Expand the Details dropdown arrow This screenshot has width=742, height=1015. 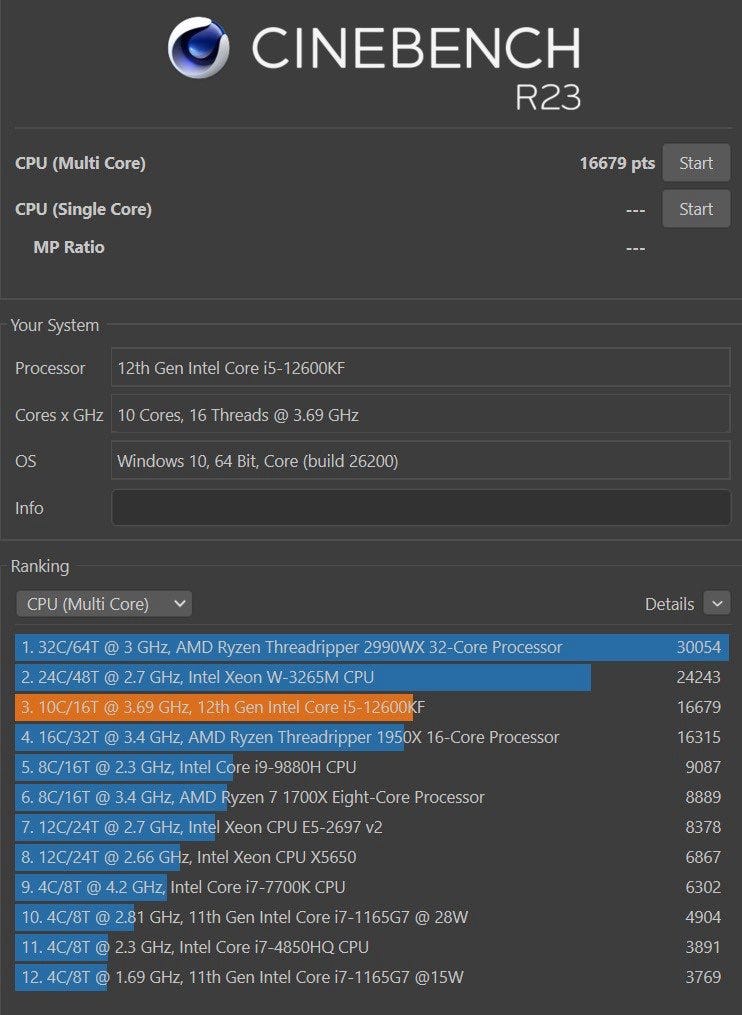click(x=717, y=604)
